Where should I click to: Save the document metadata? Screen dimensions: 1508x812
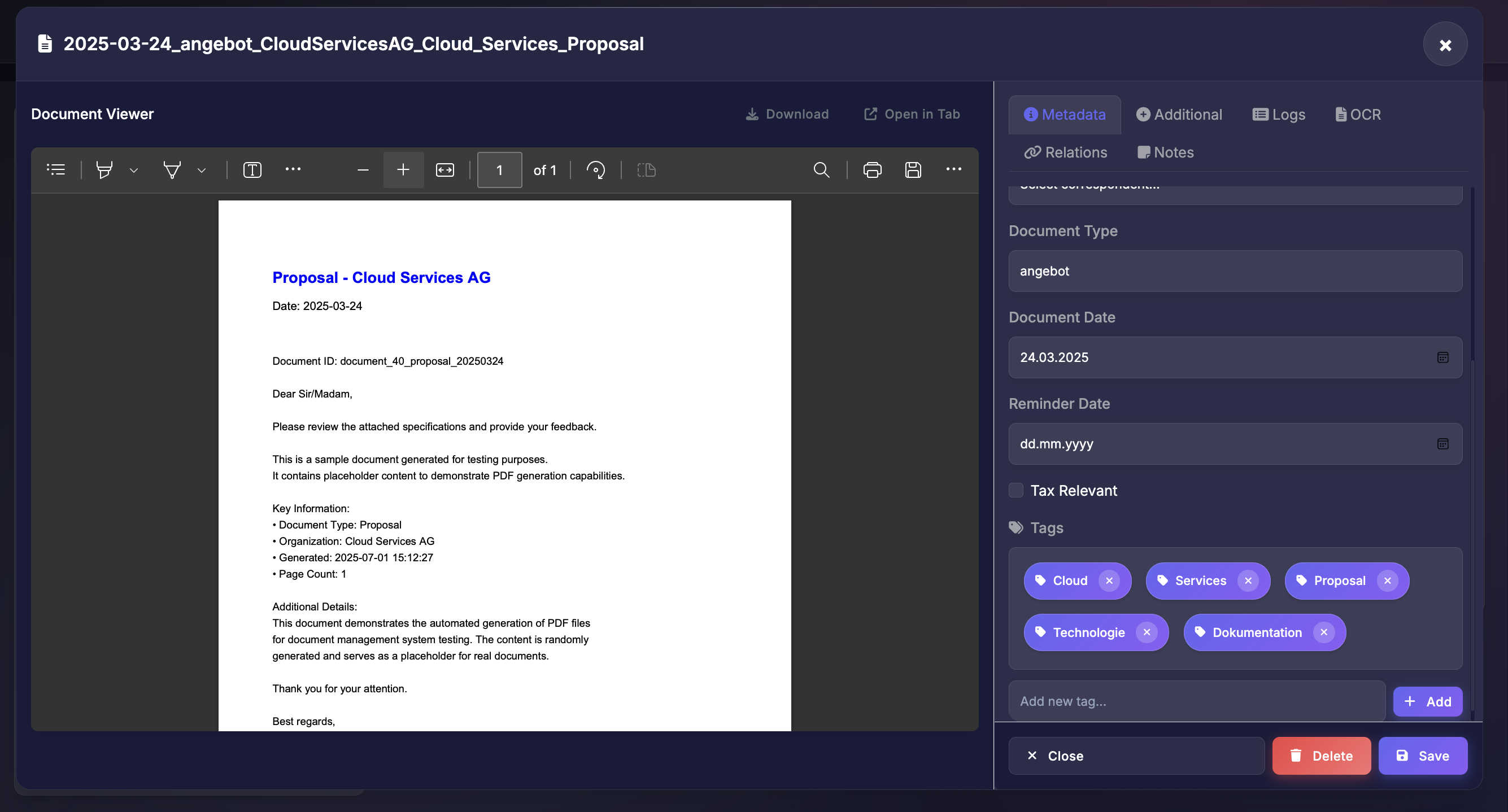[x=1423, y=756]
